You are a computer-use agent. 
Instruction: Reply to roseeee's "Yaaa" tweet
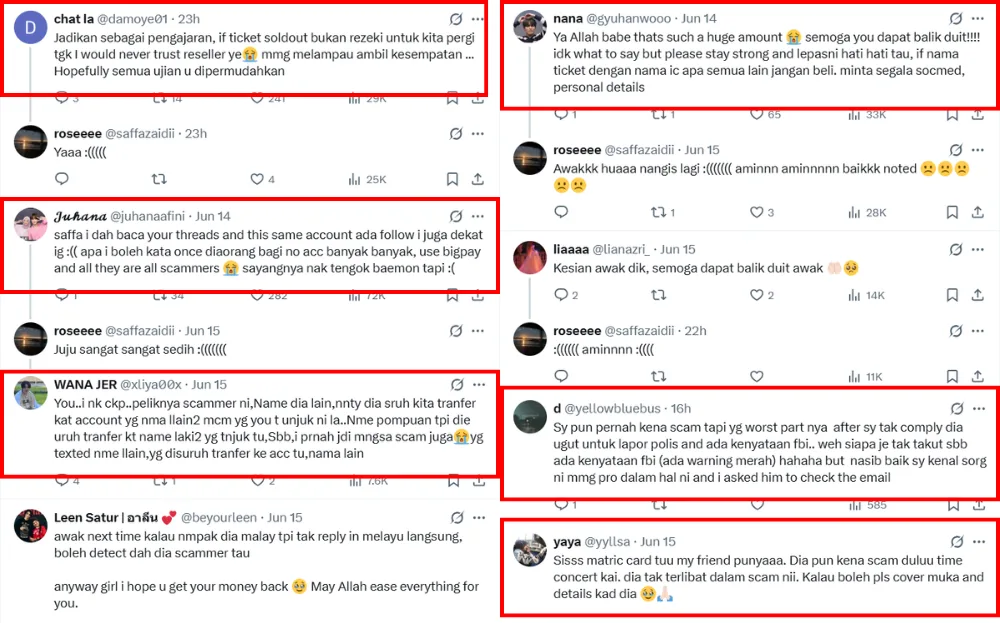(x=61, y=179)
